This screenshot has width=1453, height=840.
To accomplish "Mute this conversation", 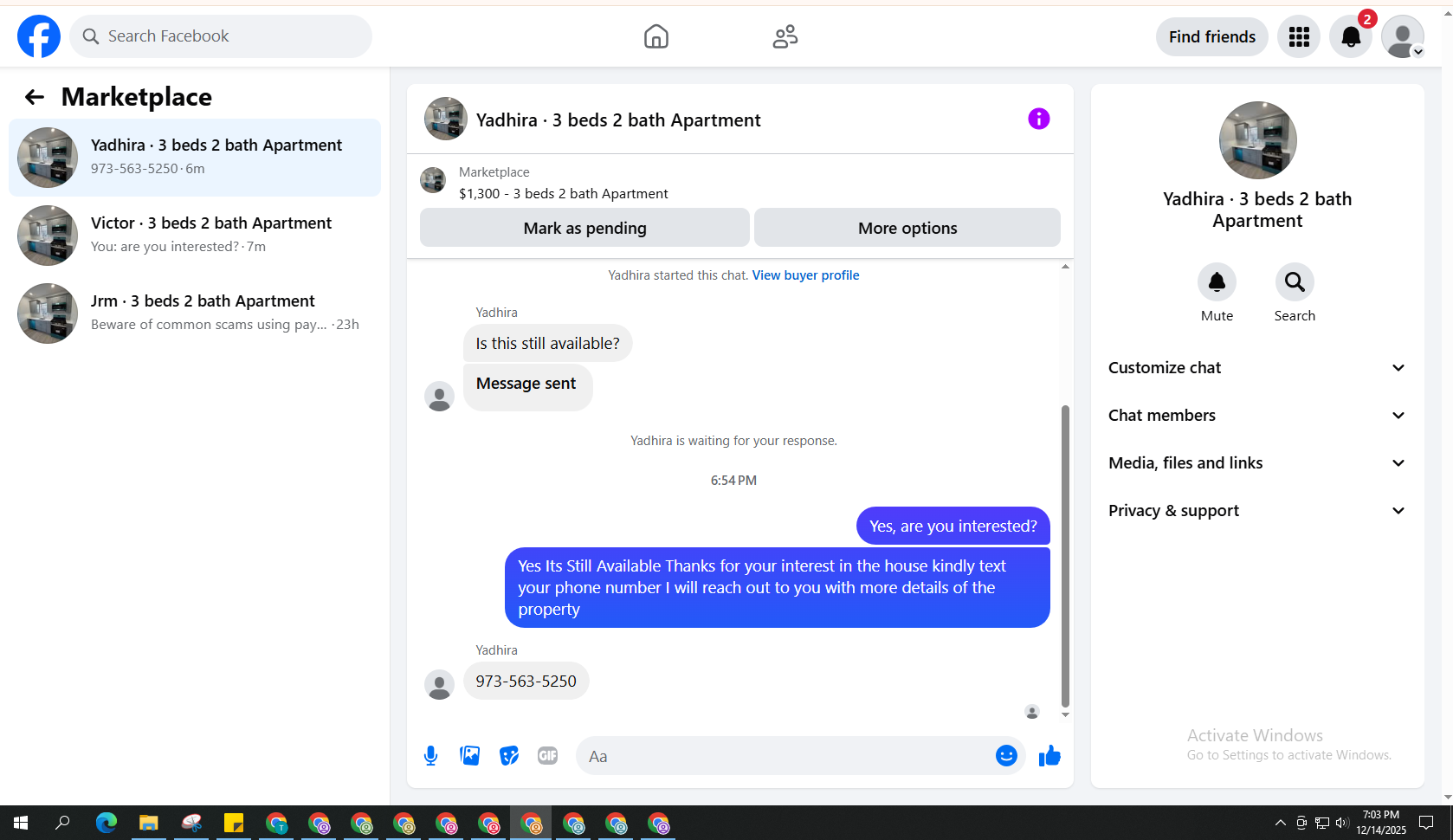I will click(x=1217, y=282).
